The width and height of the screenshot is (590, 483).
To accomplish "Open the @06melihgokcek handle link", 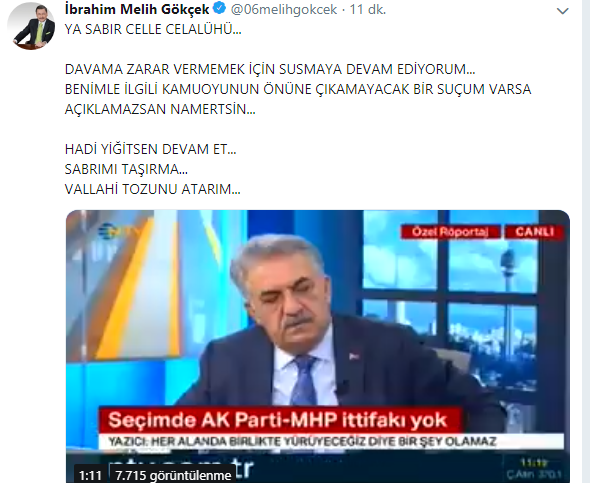I will (x=284, y=9).
